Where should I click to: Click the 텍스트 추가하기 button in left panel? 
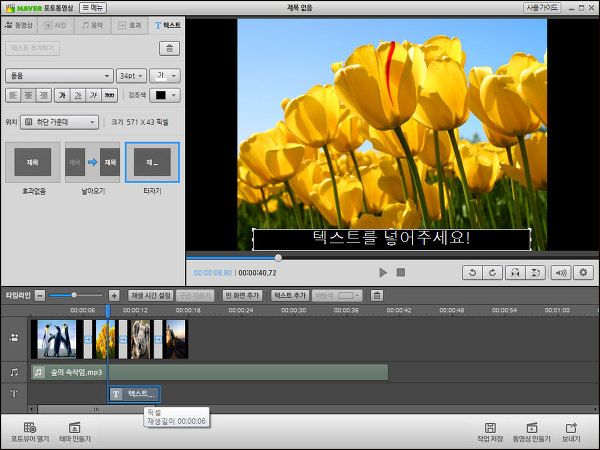coord(33,48)
